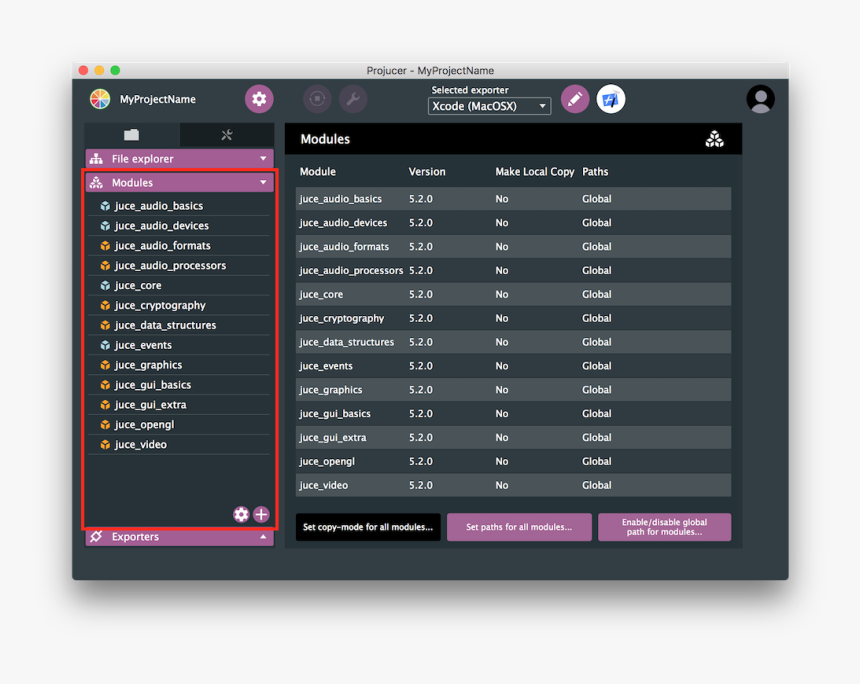Switch to the tools tab
Image resolution: width=860 pixels, height=684 pixels.
[x=226, y=134]
